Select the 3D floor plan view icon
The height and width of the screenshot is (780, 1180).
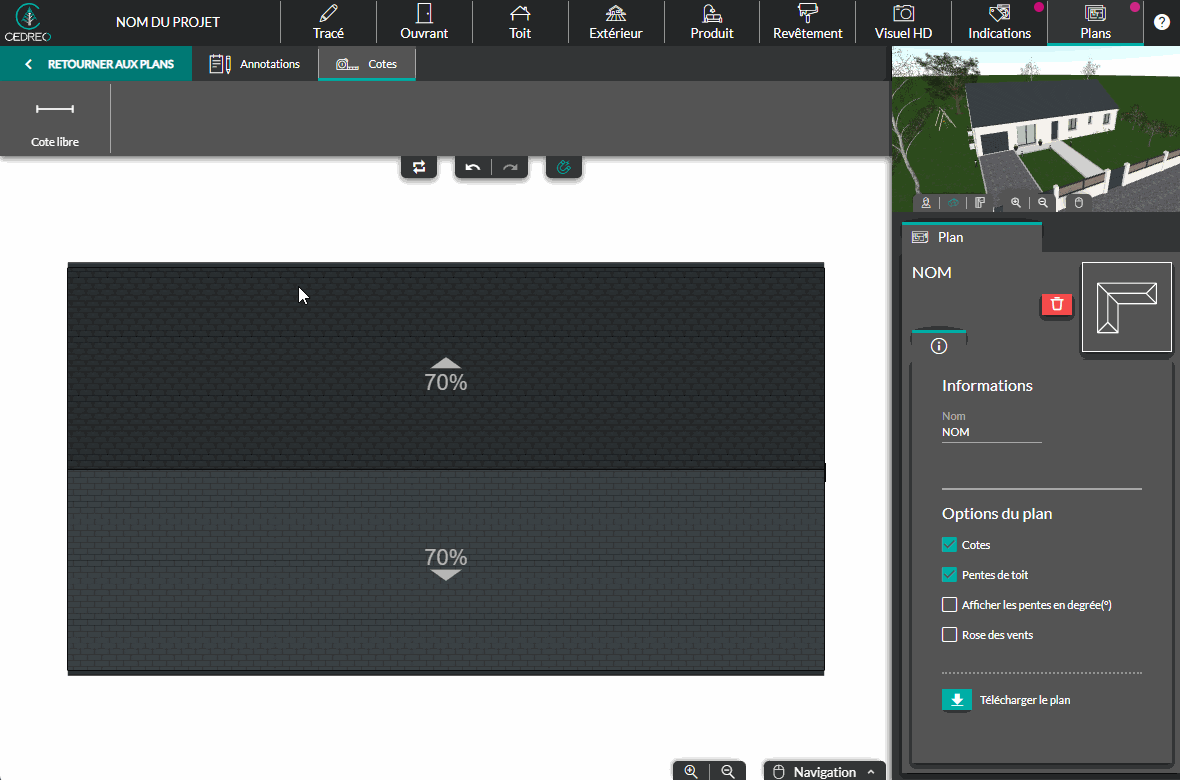pyautogui.click(x=980, y=203)
